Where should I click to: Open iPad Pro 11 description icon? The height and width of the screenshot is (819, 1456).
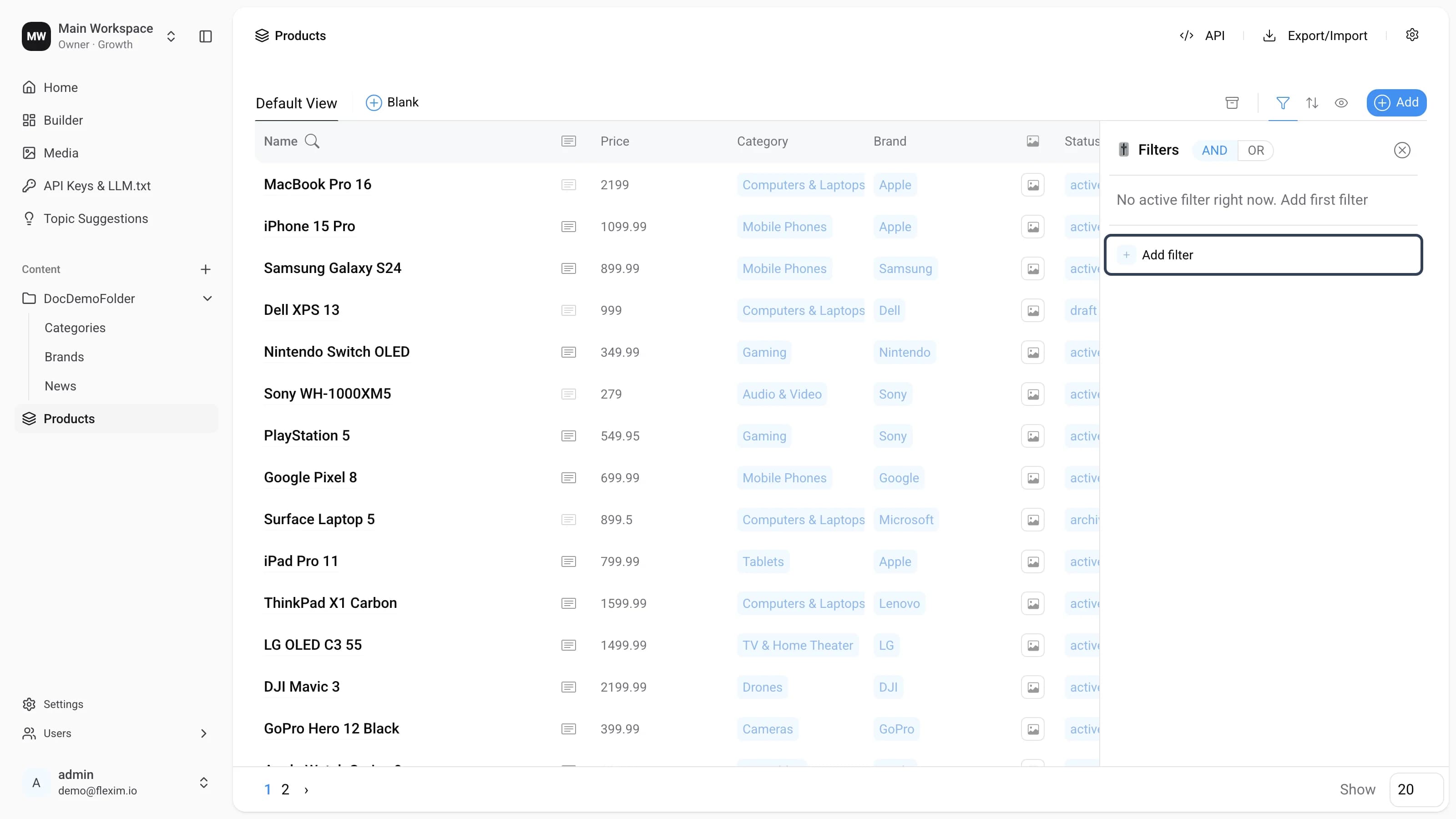click(569, 561)
